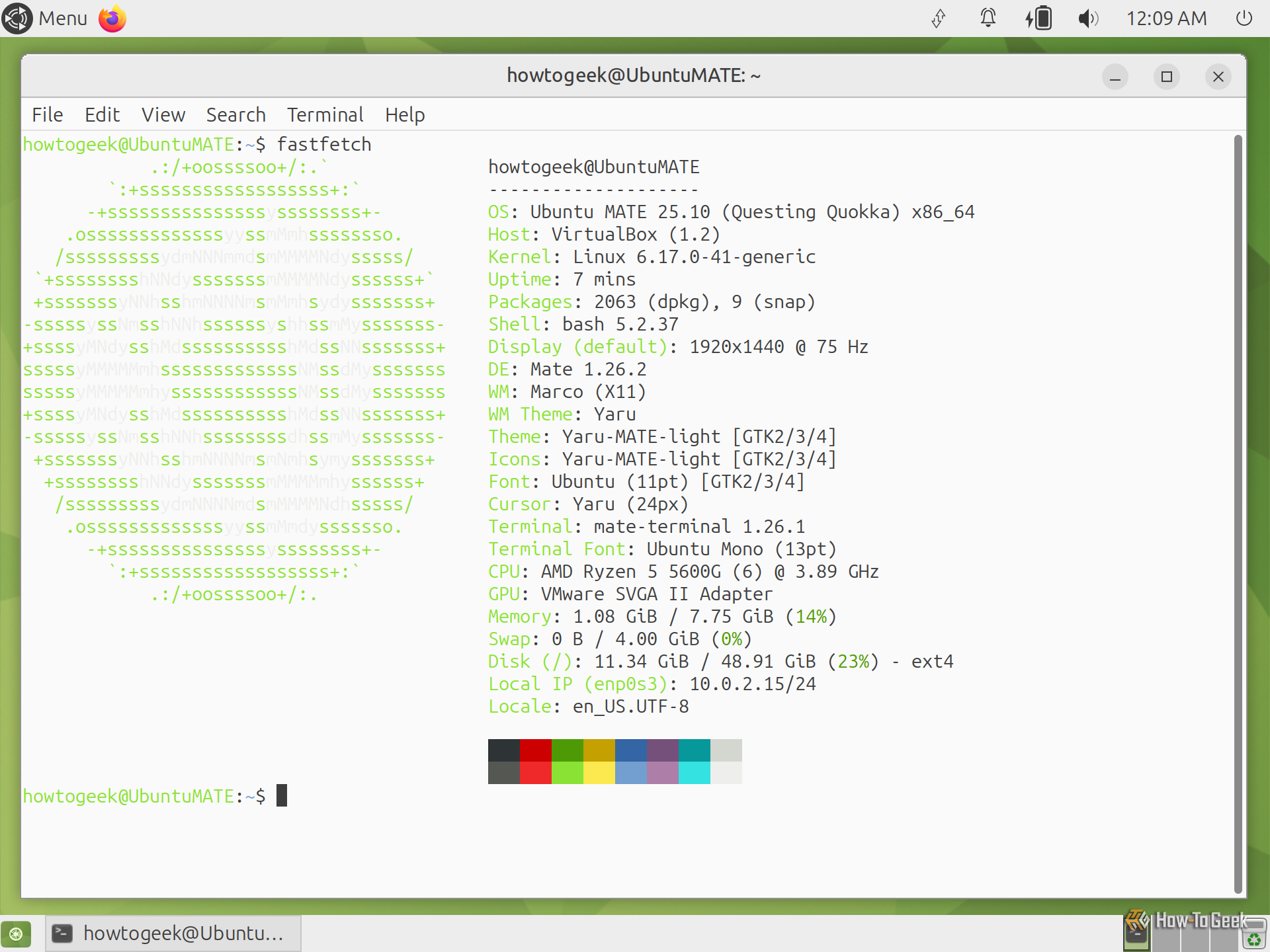
Task: Maximize the terminal window
Action: tap(1167, 77)
